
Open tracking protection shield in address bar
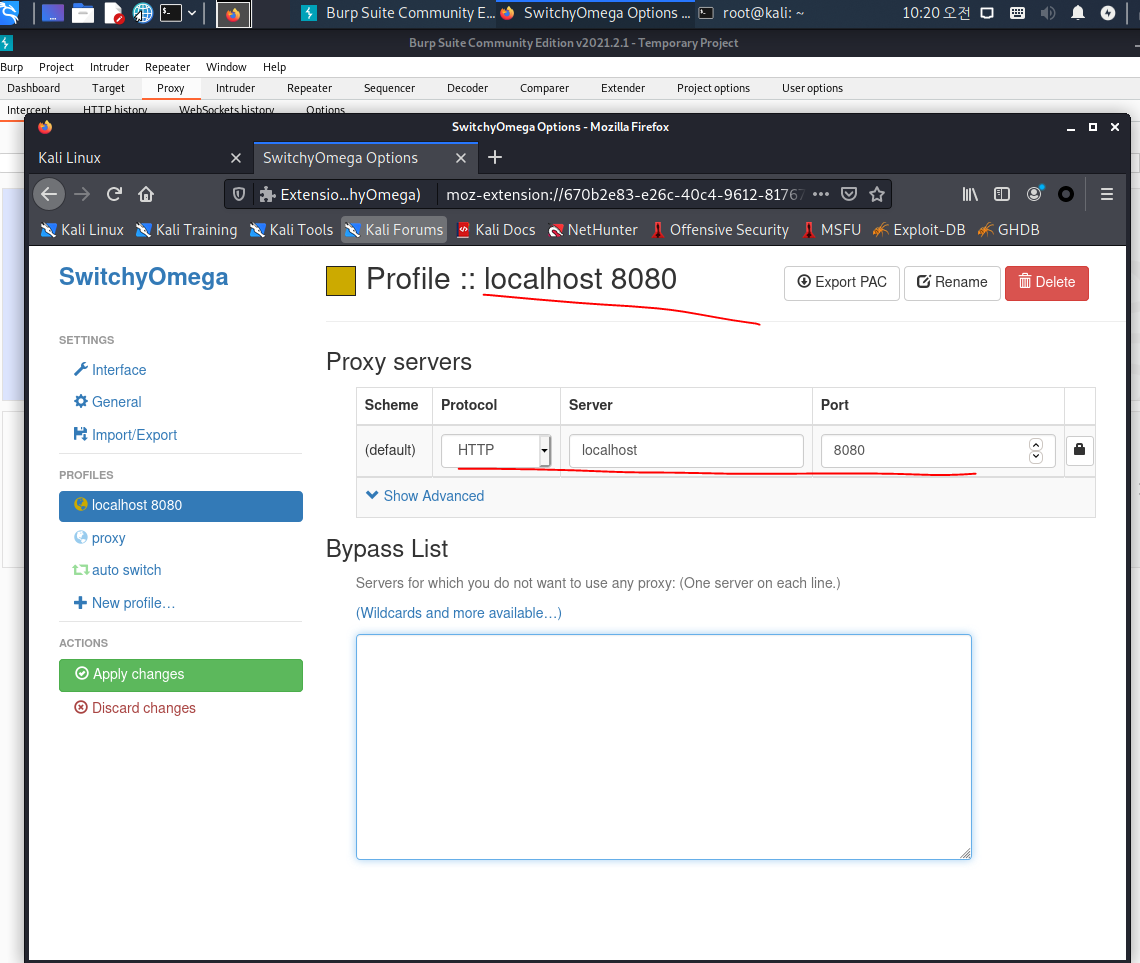(238, 194)
